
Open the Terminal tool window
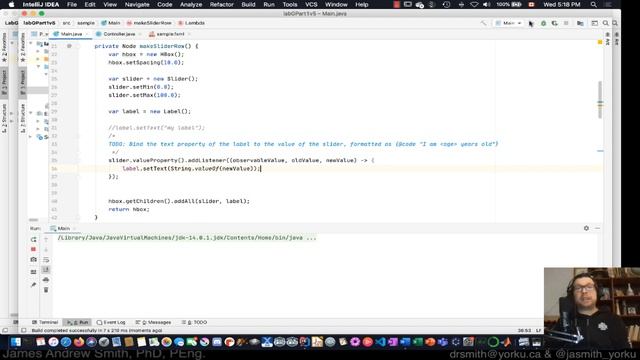coord(45,322)
